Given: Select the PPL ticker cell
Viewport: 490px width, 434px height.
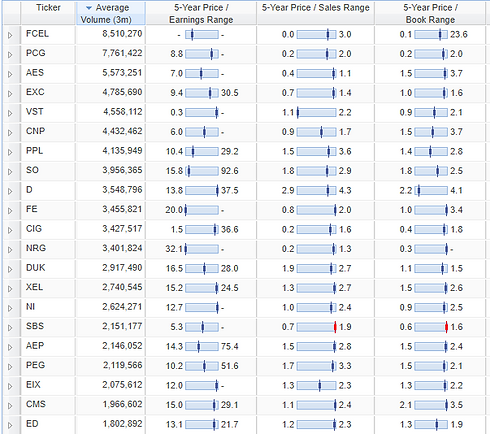Looking at the screenshot, I should (48, 151).
